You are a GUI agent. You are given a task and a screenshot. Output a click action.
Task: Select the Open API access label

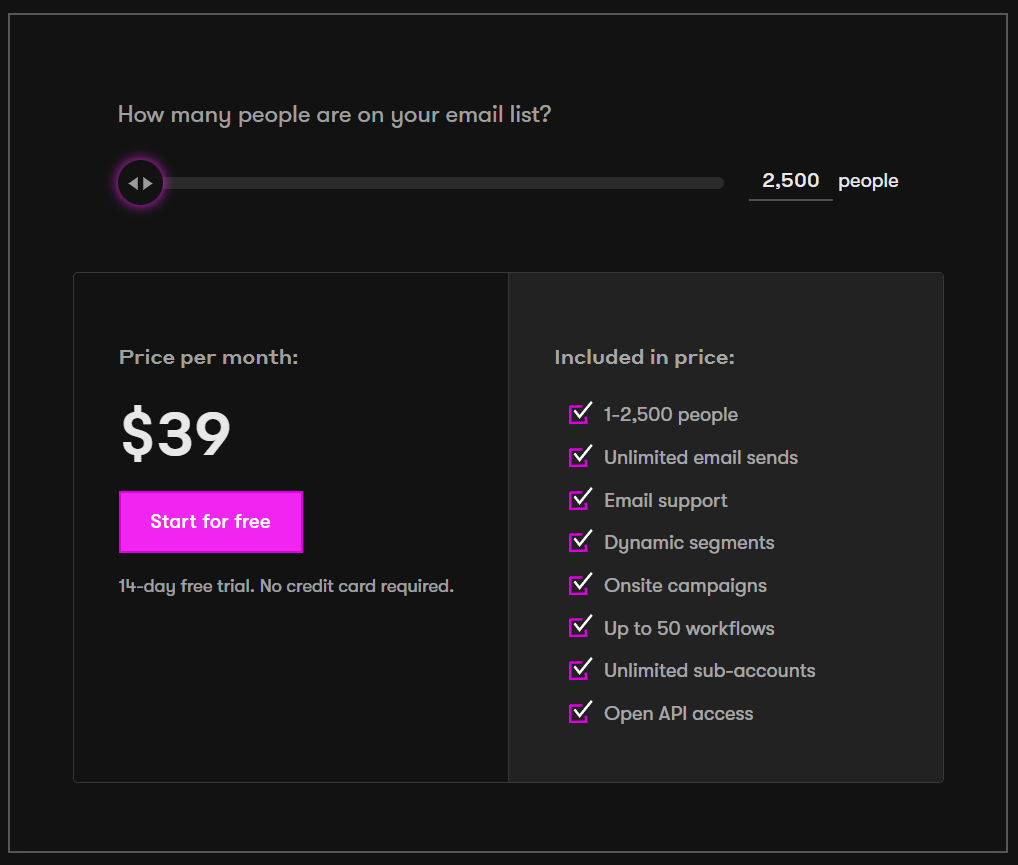click(x=678, y=713)
